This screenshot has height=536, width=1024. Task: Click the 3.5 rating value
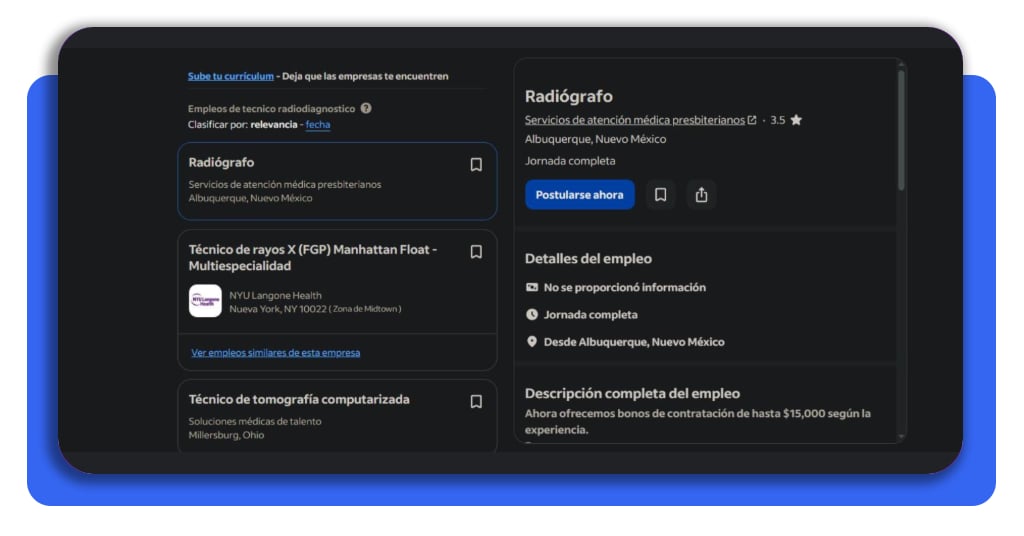pyautogui.click(x=777, y=120)
